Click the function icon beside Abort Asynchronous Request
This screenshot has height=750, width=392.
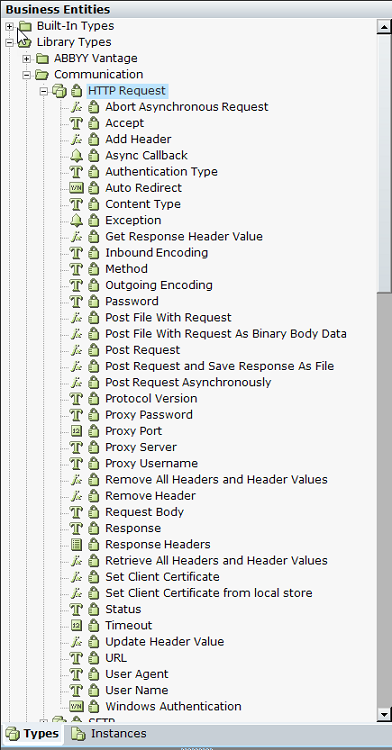(76, 107)
